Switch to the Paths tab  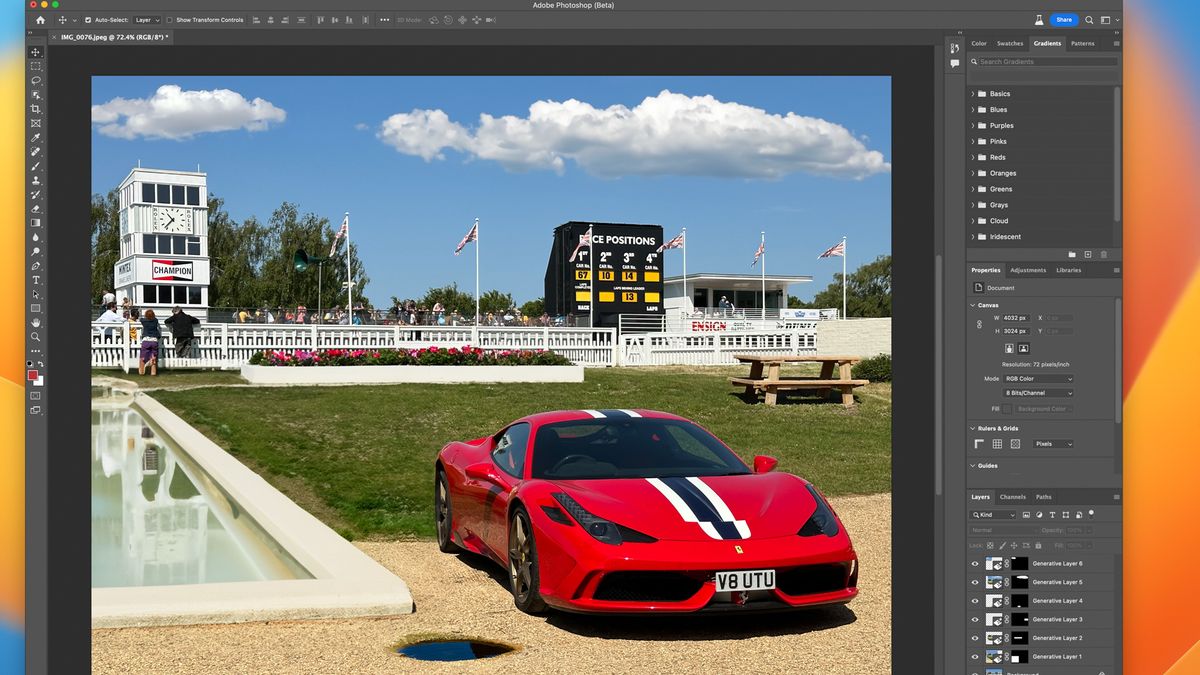click(1043, 497)
